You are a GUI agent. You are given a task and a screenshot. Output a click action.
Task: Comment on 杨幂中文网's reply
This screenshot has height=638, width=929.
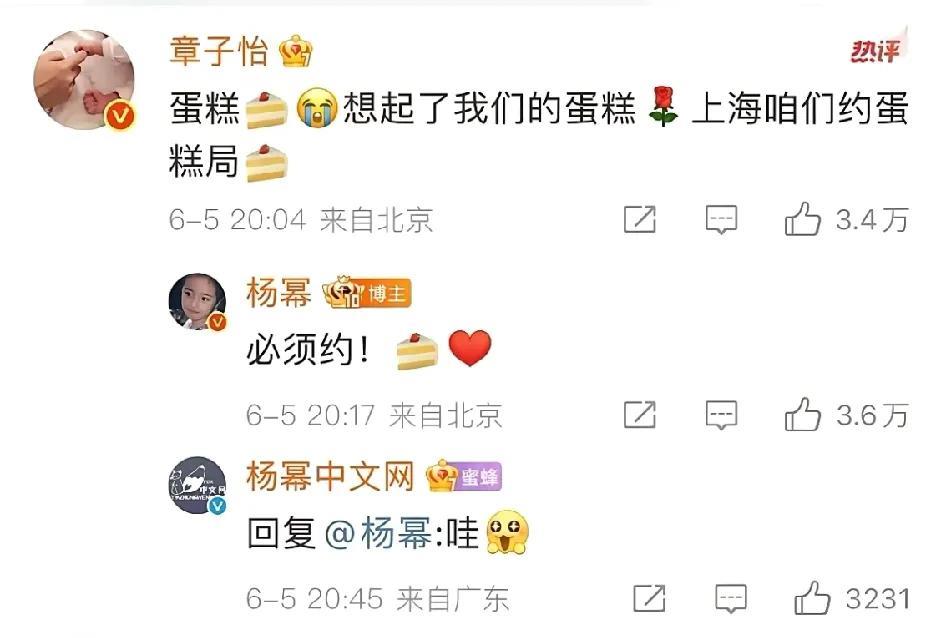pyautogui.click(x=731, y=599)
